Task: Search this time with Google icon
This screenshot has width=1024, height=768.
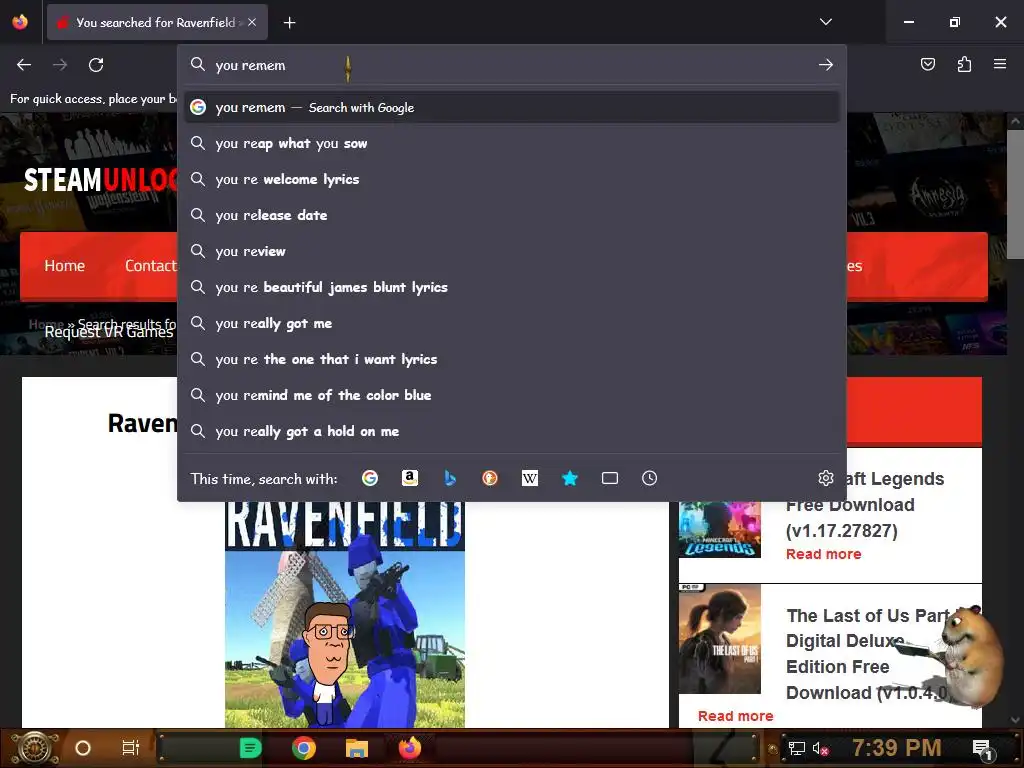Action: (x=370, y=478)
